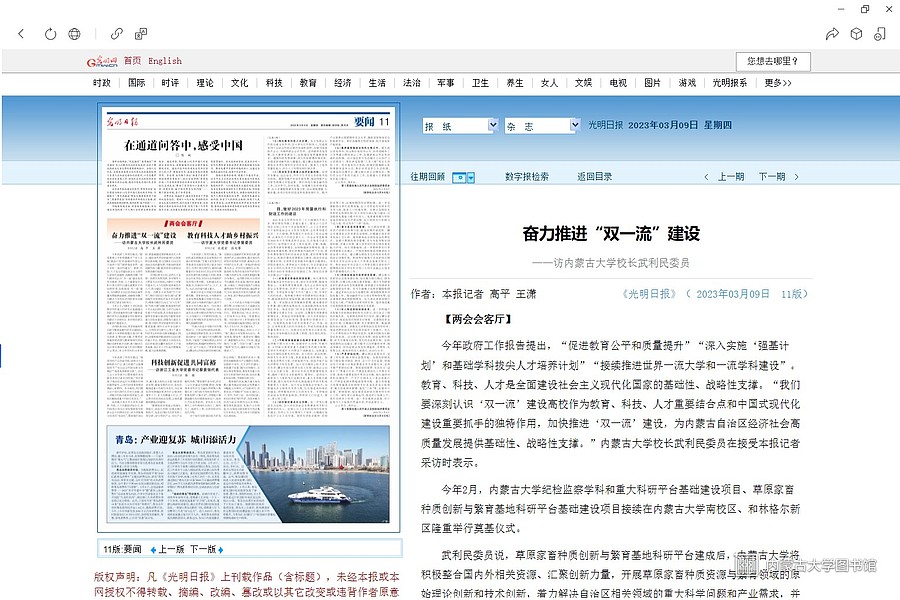
Task: Reload the page with refresh icon
Action: point(51,34)
